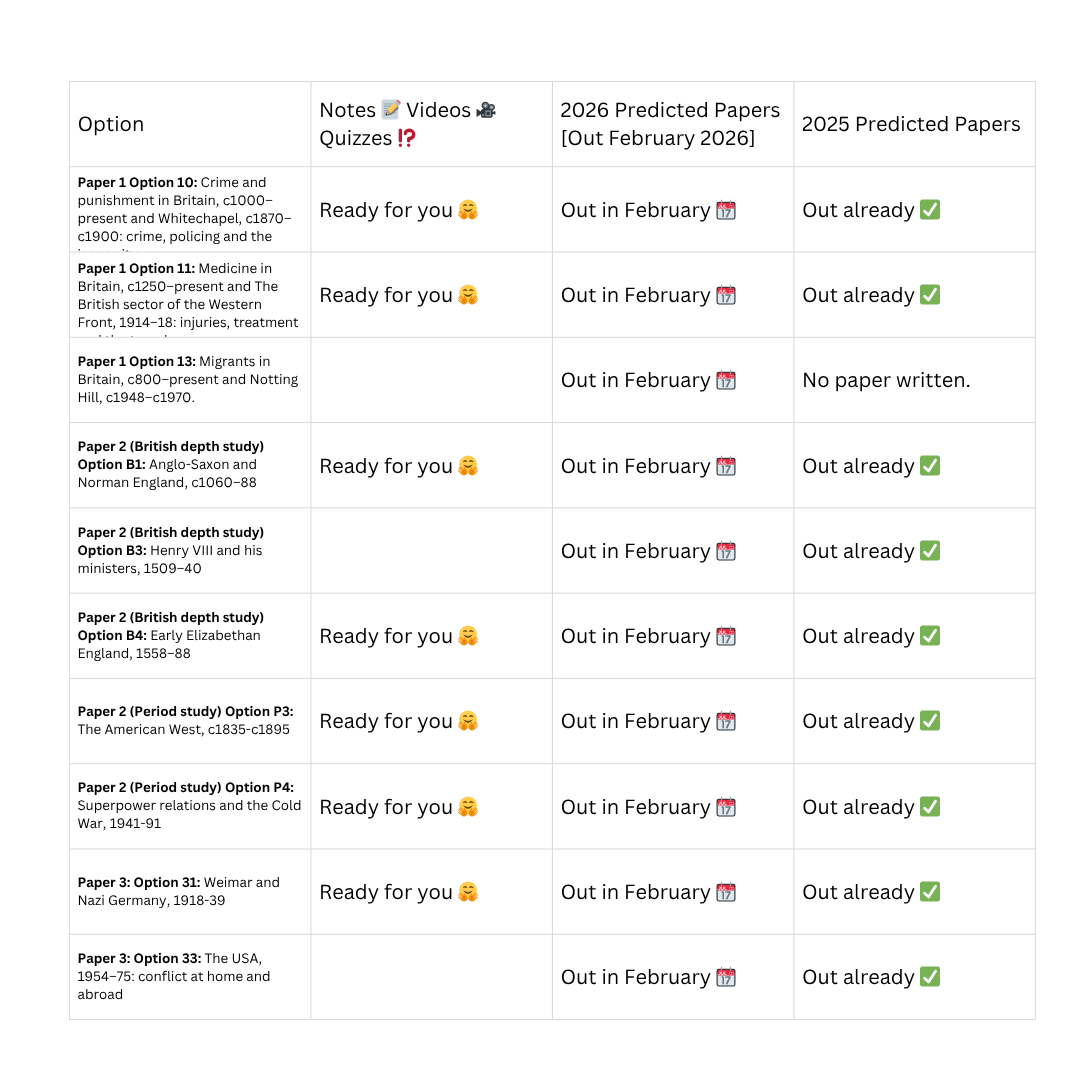Screen dimensions: 1080x1080
Task: Click the 2025 Predicted Papers header
Action: coord(911,124)
